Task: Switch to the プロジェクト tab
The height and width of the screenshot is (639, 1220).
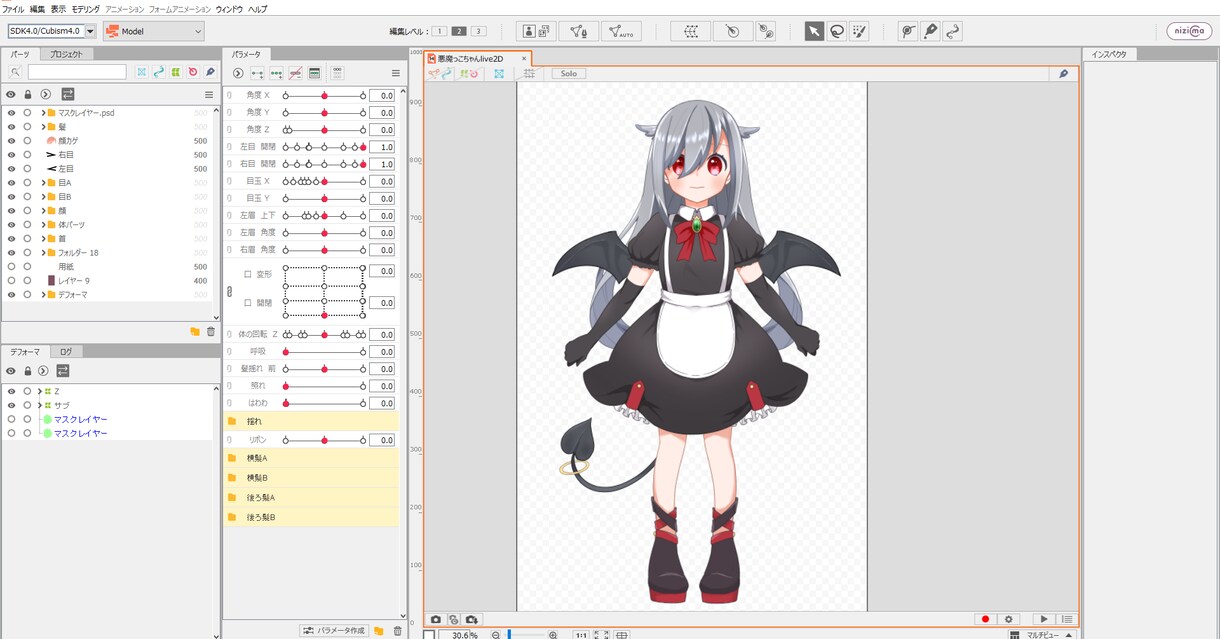Action: 66,54
